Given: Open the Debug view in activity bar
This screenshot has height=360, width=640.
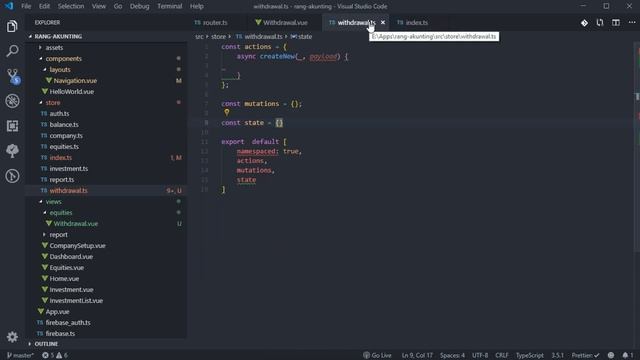Looking at the screenshot, I should pos(12,101).
